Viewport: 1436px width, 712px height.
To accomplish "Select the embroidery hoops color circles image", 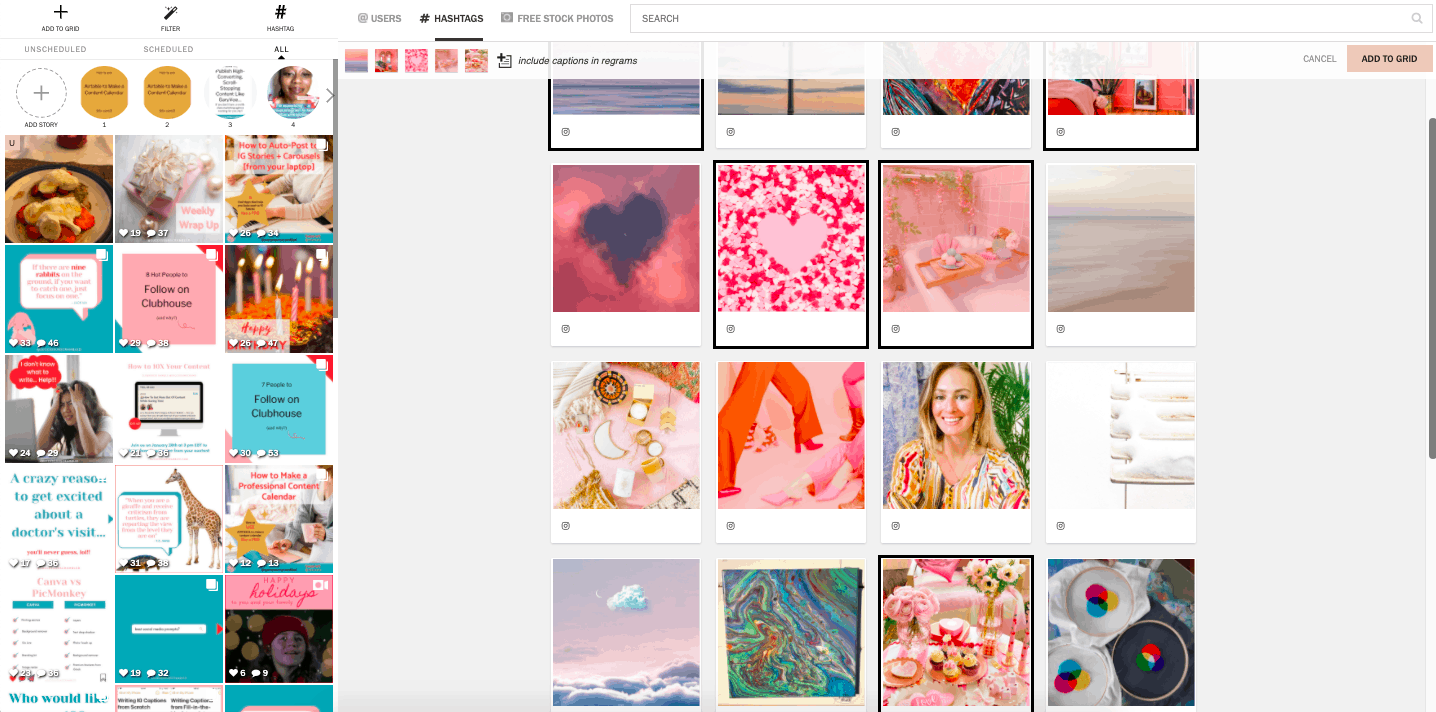I will point(1121,633).
